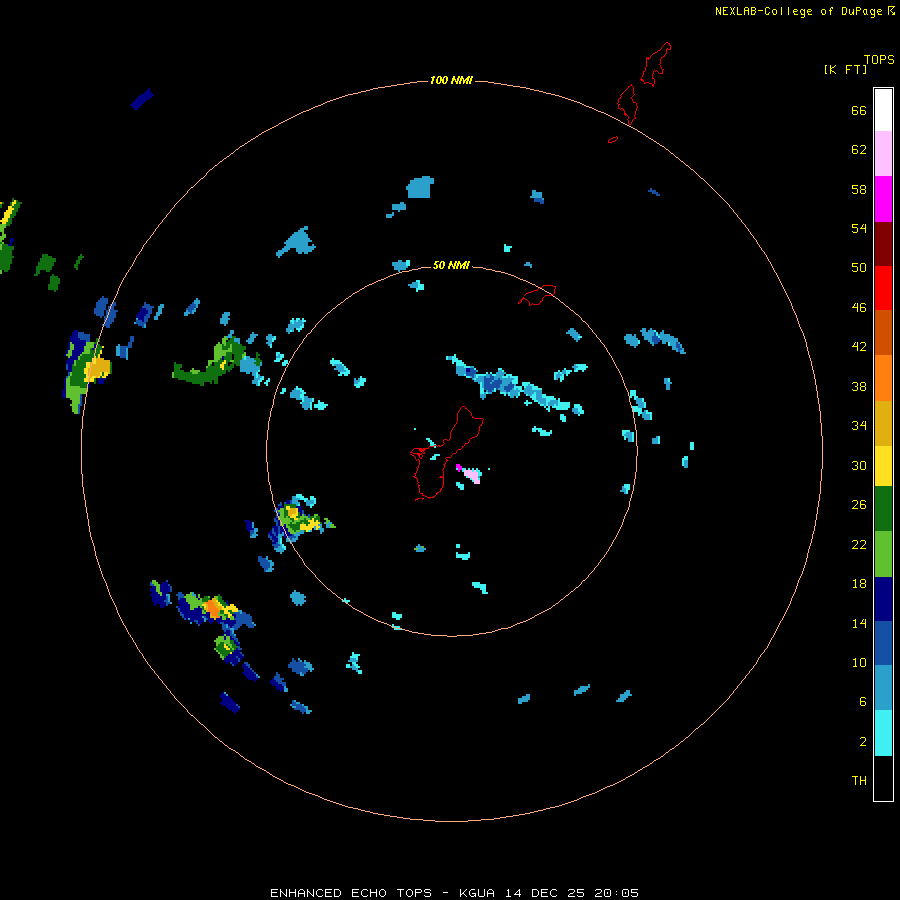This screenshot has height=900, width=900.
Task: Click the ENHANCED ECHO TOPS product title
Action: pos(351,893)
